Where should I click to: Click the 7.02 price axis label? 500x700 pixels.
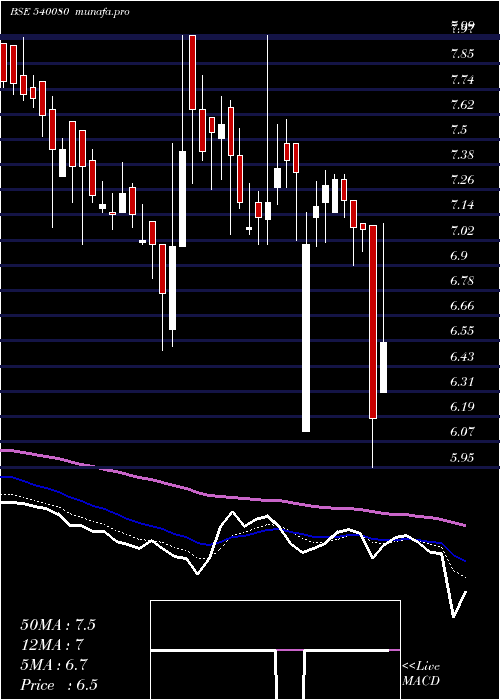(462, 230)
